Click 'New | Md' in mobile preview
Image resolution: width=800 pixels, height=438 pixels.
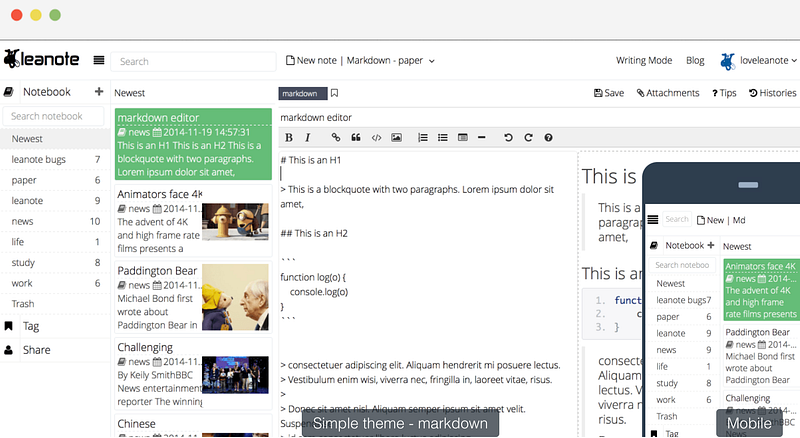click(x=721, y=220)
